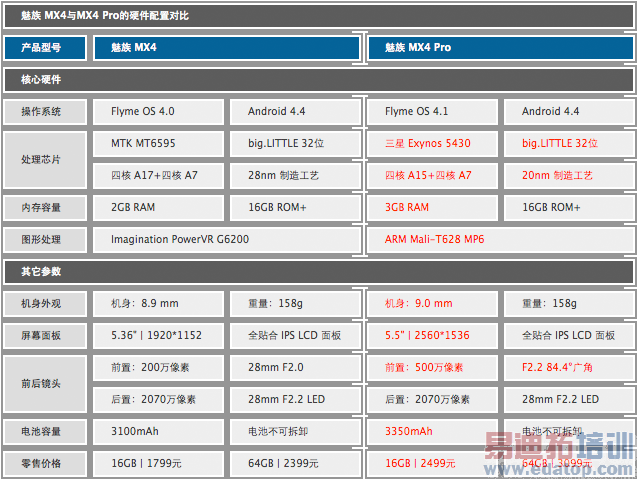Select the '16GB | 1799元' price cell
The height and width of the screenshot is (480, 638).
(158, 464)
